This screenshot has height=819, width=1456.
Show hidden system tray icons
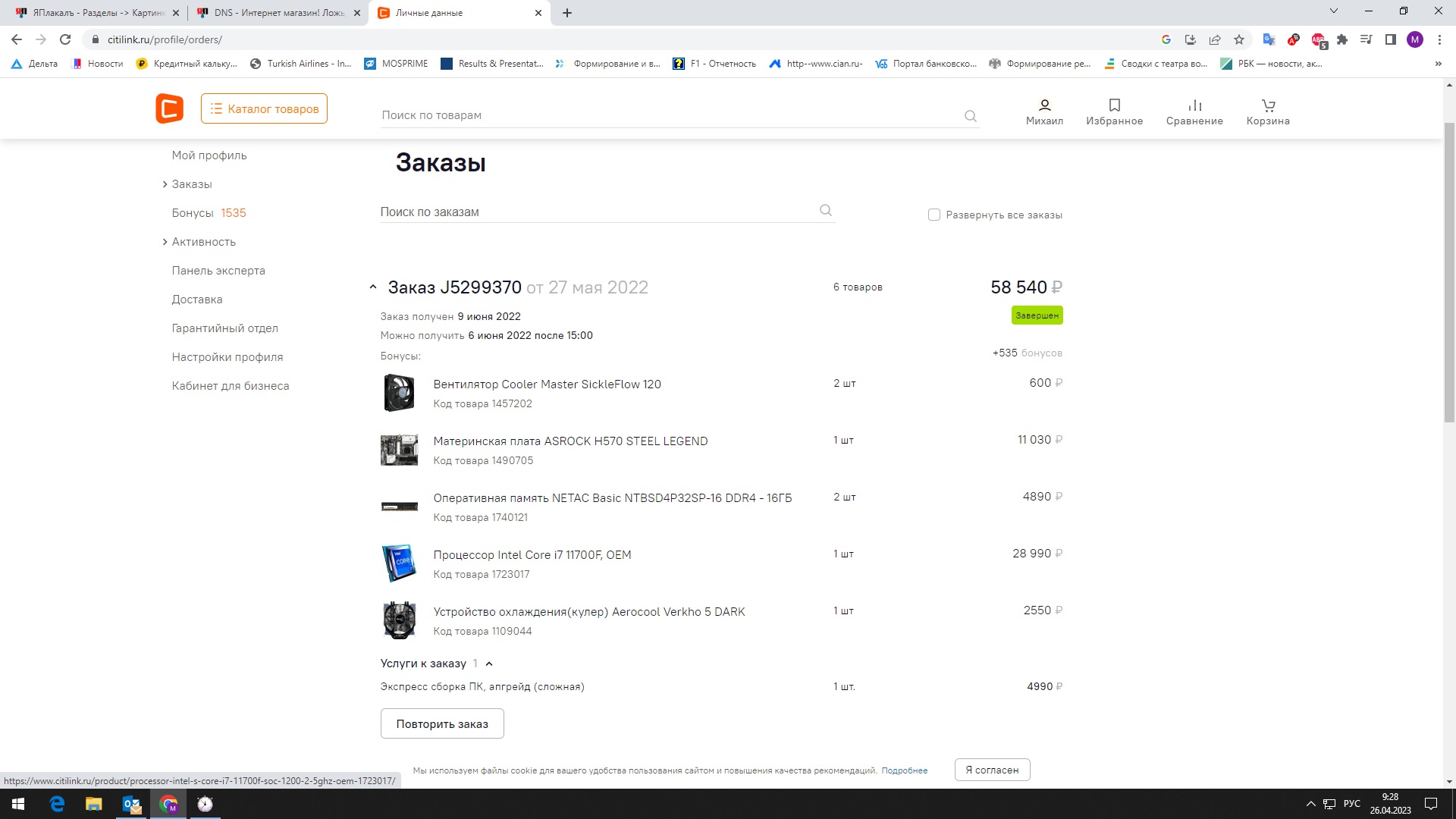tap(1310, 804)
